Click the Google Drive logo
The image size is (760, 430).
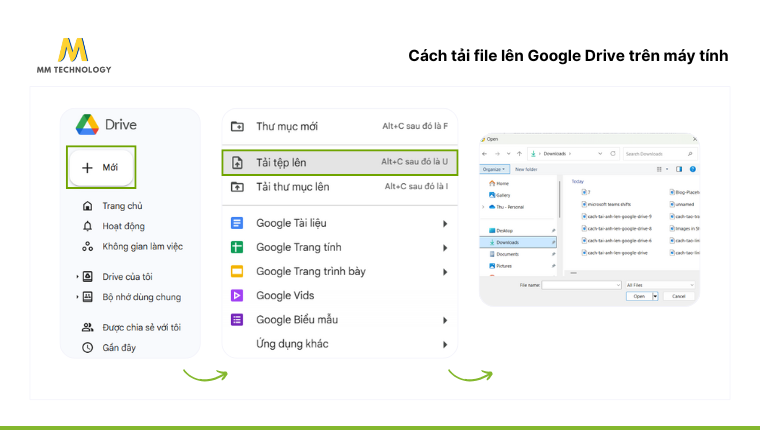click(87, 125)
